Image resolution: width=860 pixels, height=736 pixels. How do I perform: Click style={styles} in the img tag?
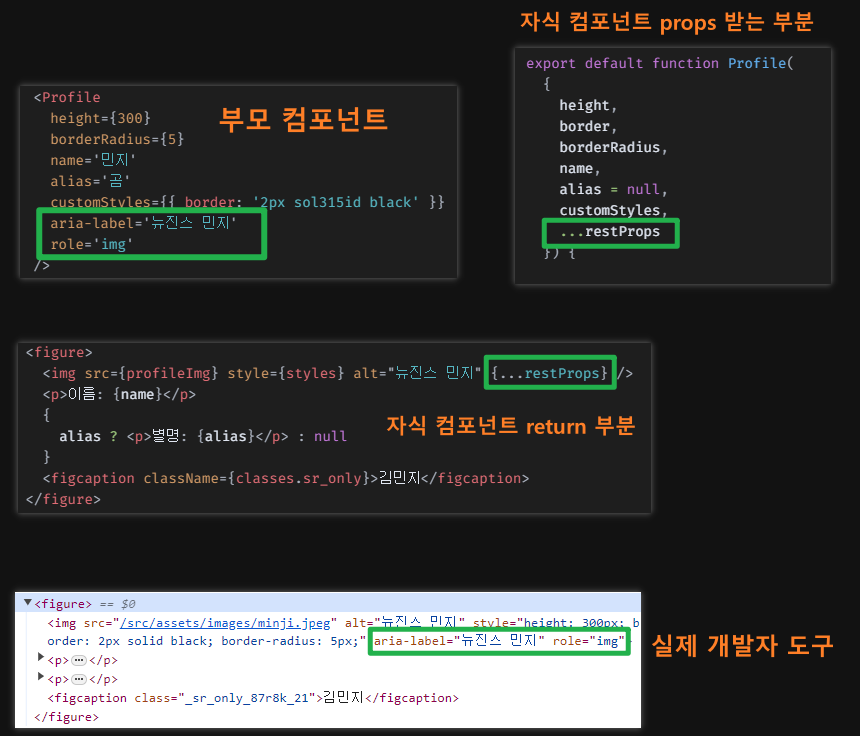click(x=286, y=373)
